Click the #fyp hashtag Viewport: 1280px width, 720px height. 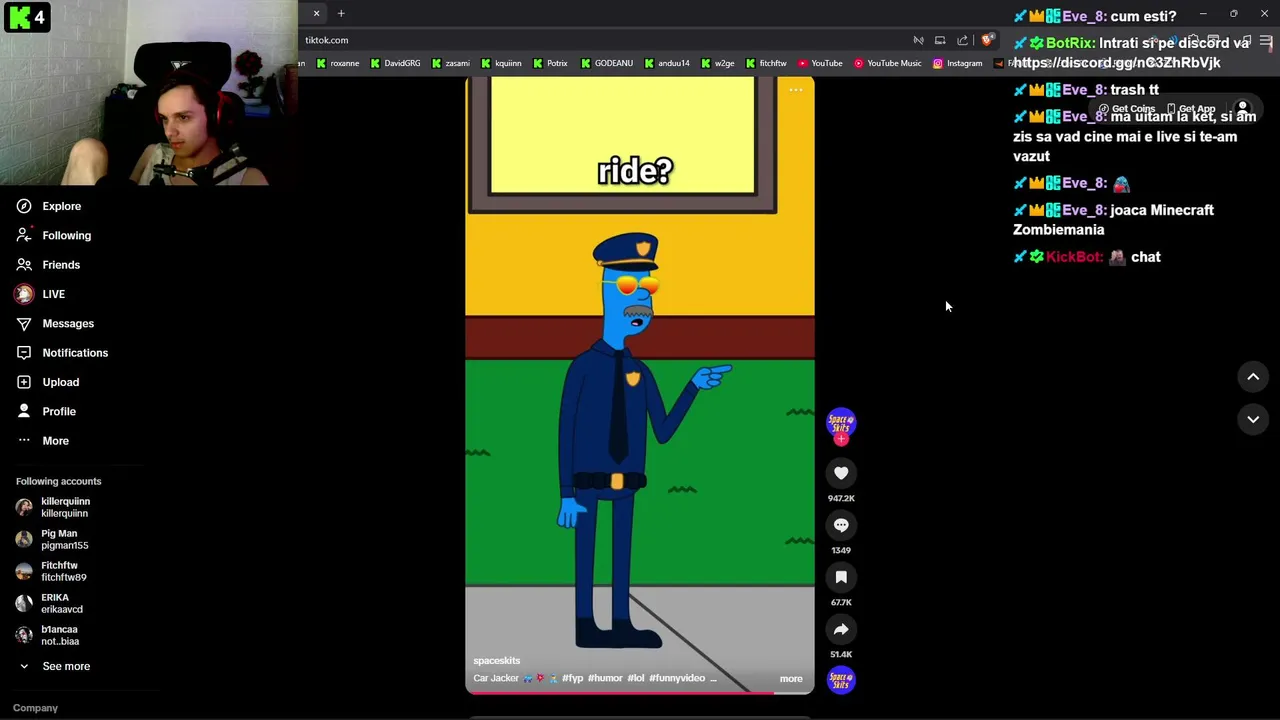click(x=572, y=678)
